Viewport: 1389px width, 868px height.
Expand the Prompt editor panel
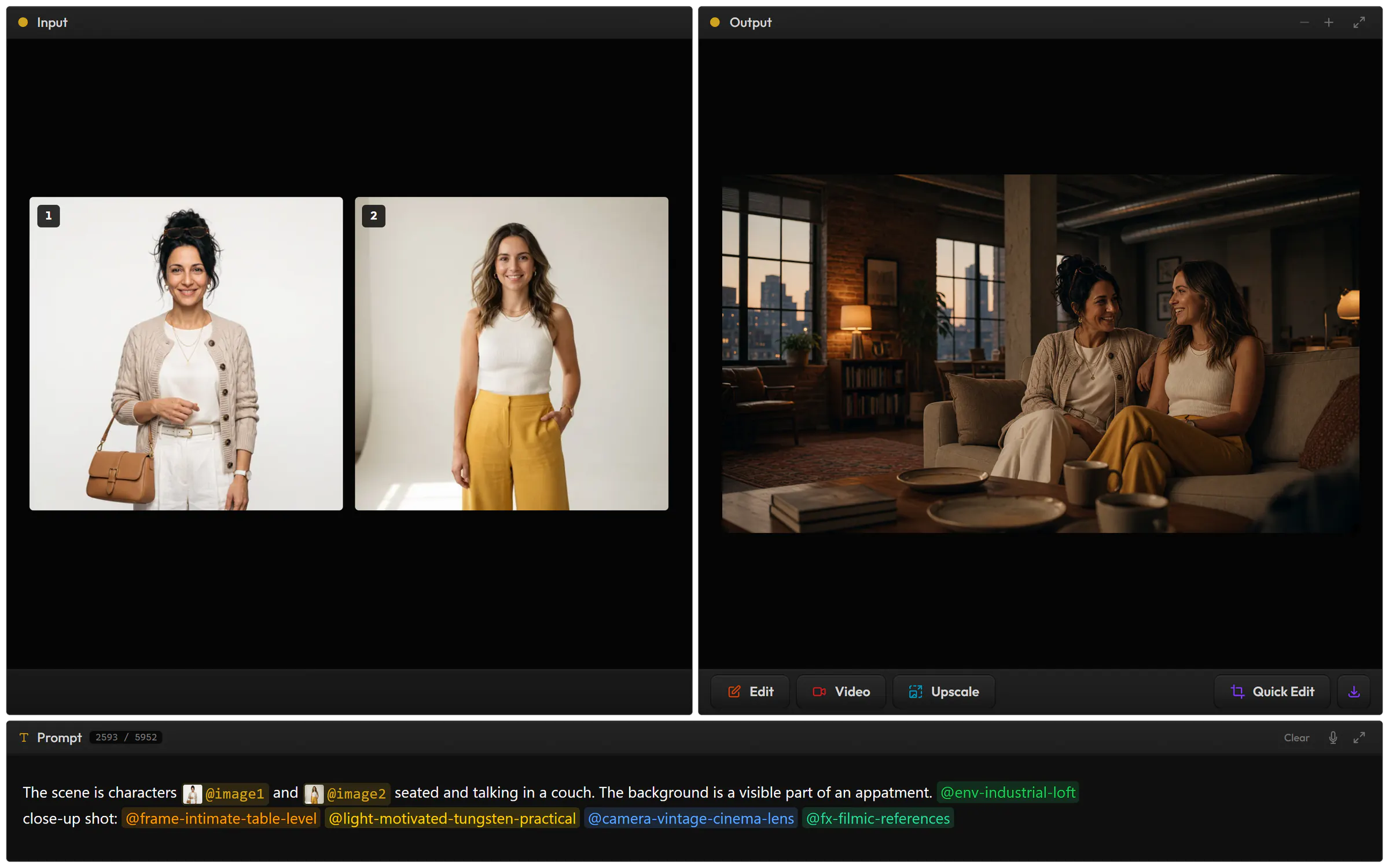point(1359,737)
